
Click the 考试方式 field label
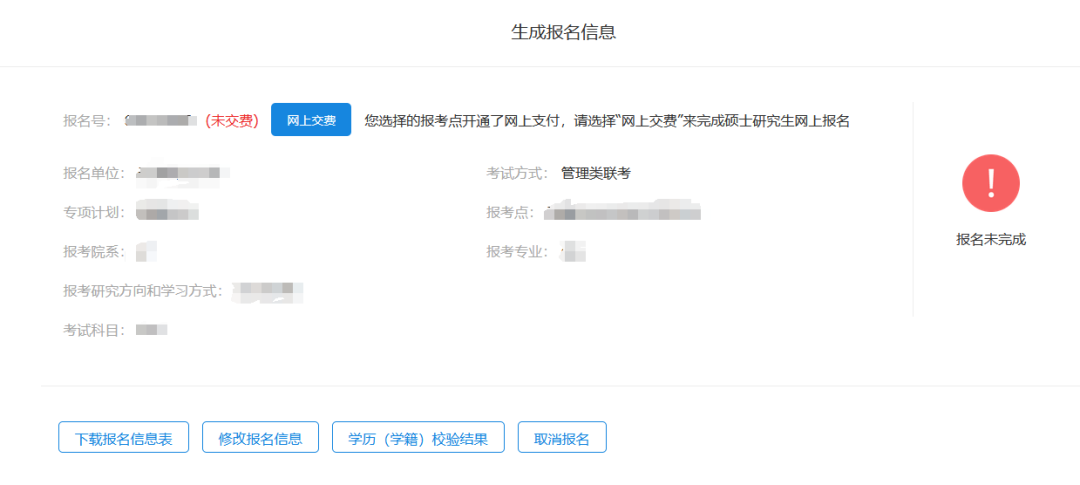(516, 173)
